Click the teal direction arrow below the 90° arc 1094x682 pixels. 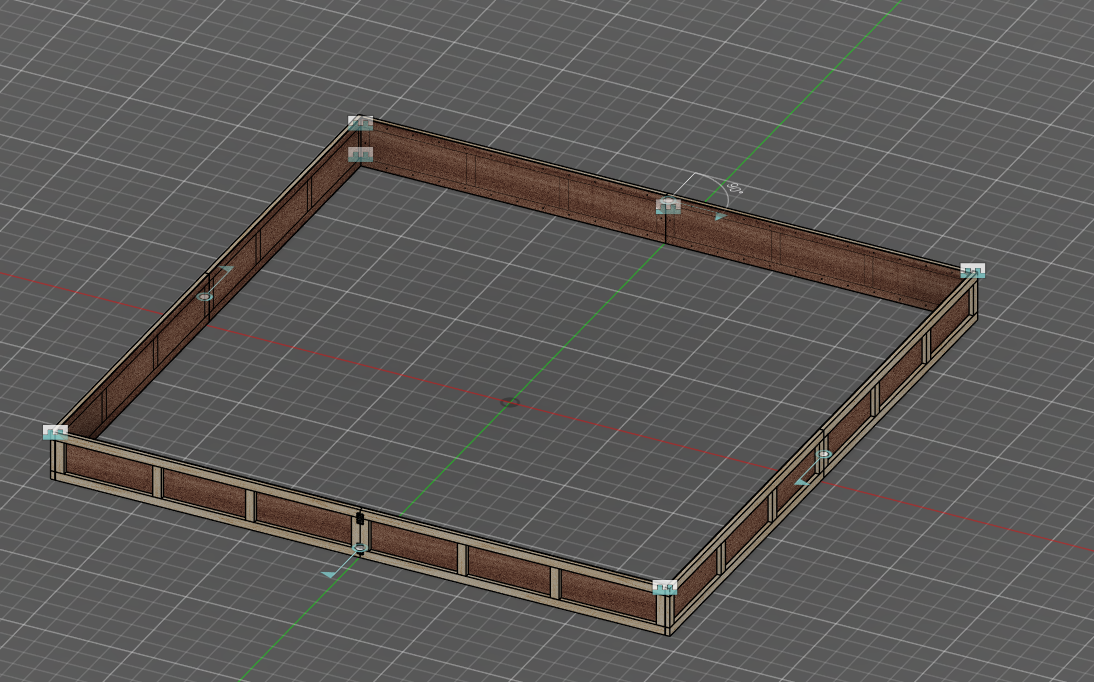(721, 217)
